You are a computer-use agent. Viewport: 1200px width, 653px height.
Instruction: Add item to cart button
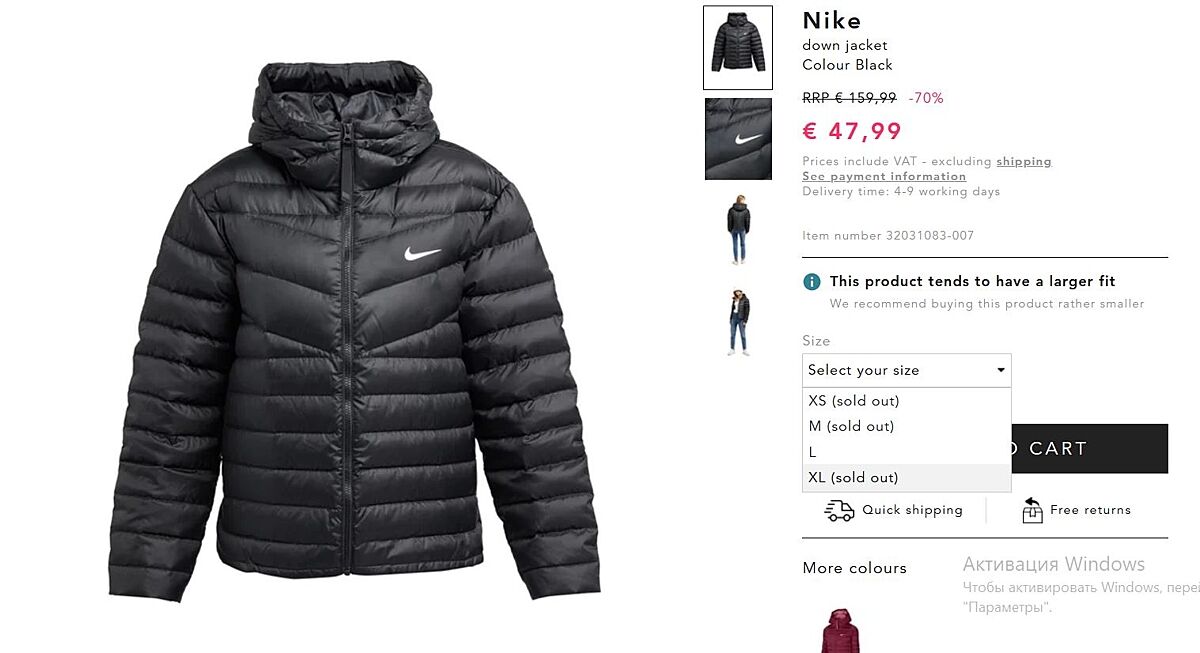pos(1089,448)
